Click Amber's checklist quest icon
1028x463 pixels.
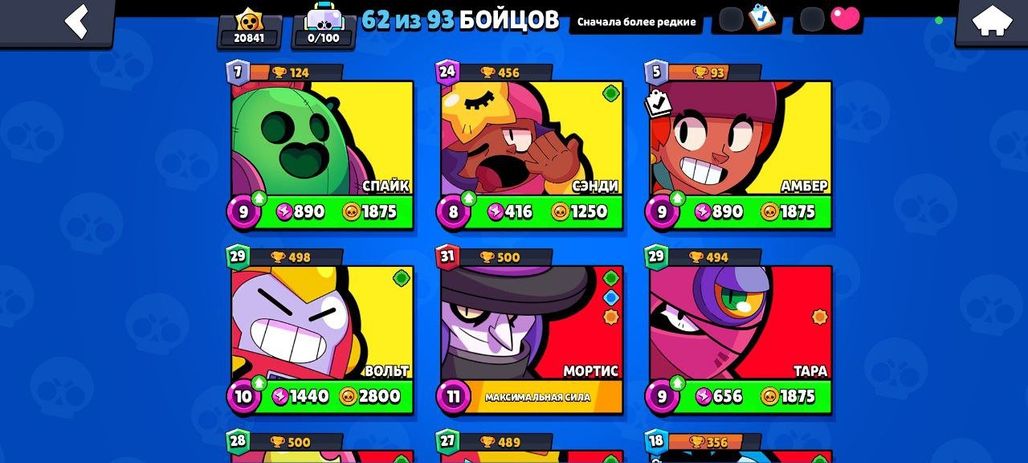pos(659,104)
